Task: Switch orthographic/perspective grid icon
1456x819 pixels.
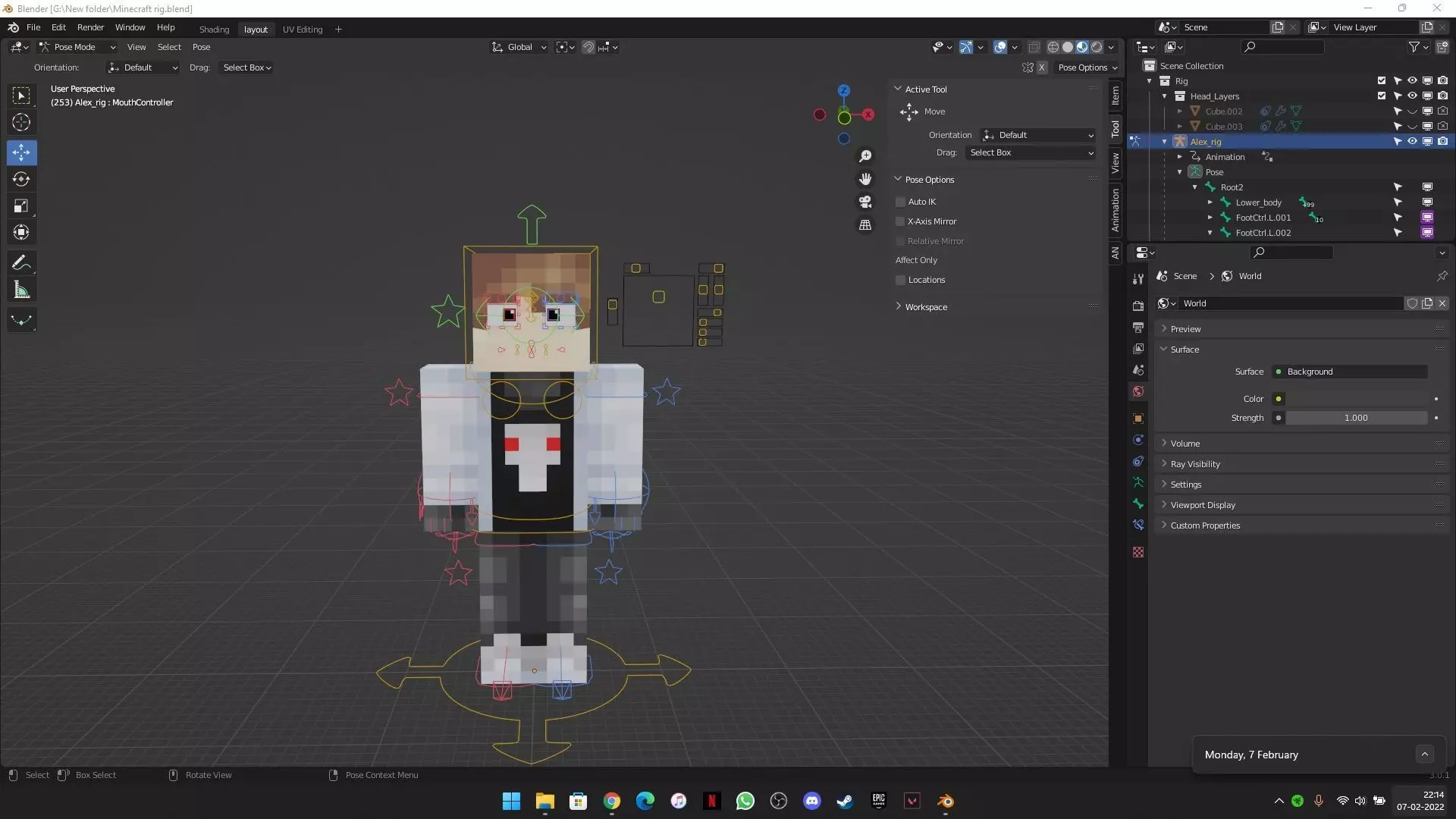Action: [864, 224]
